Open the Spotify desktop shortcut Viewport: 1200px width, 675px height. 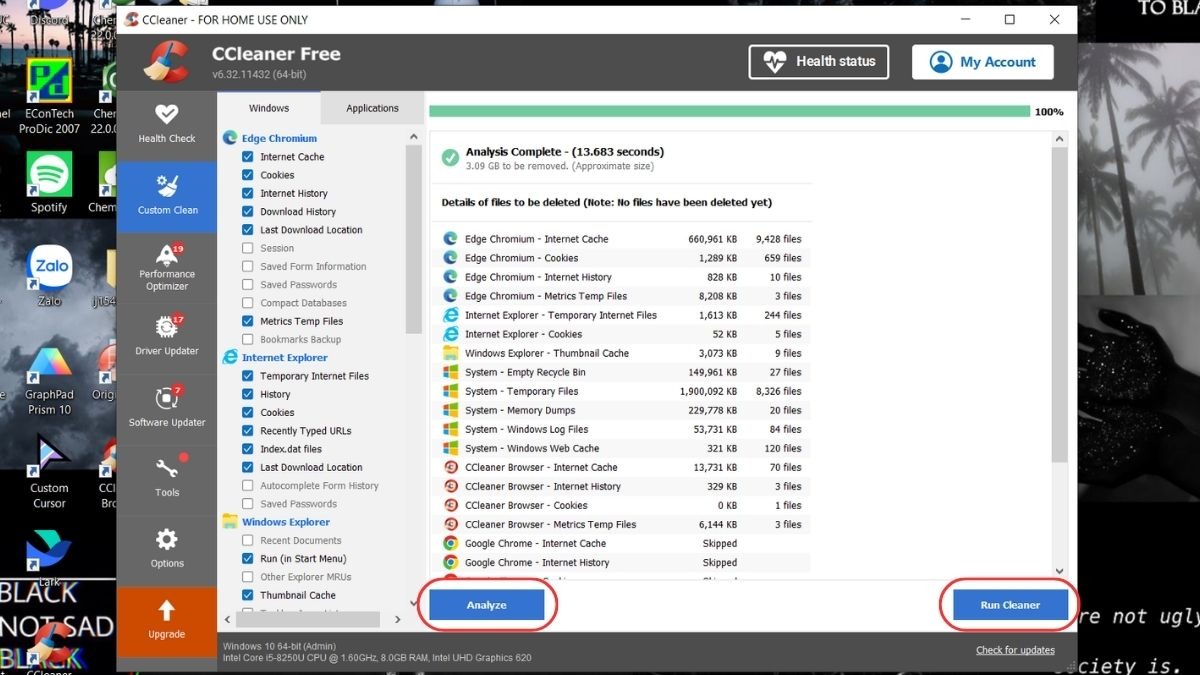pos(49,183)
